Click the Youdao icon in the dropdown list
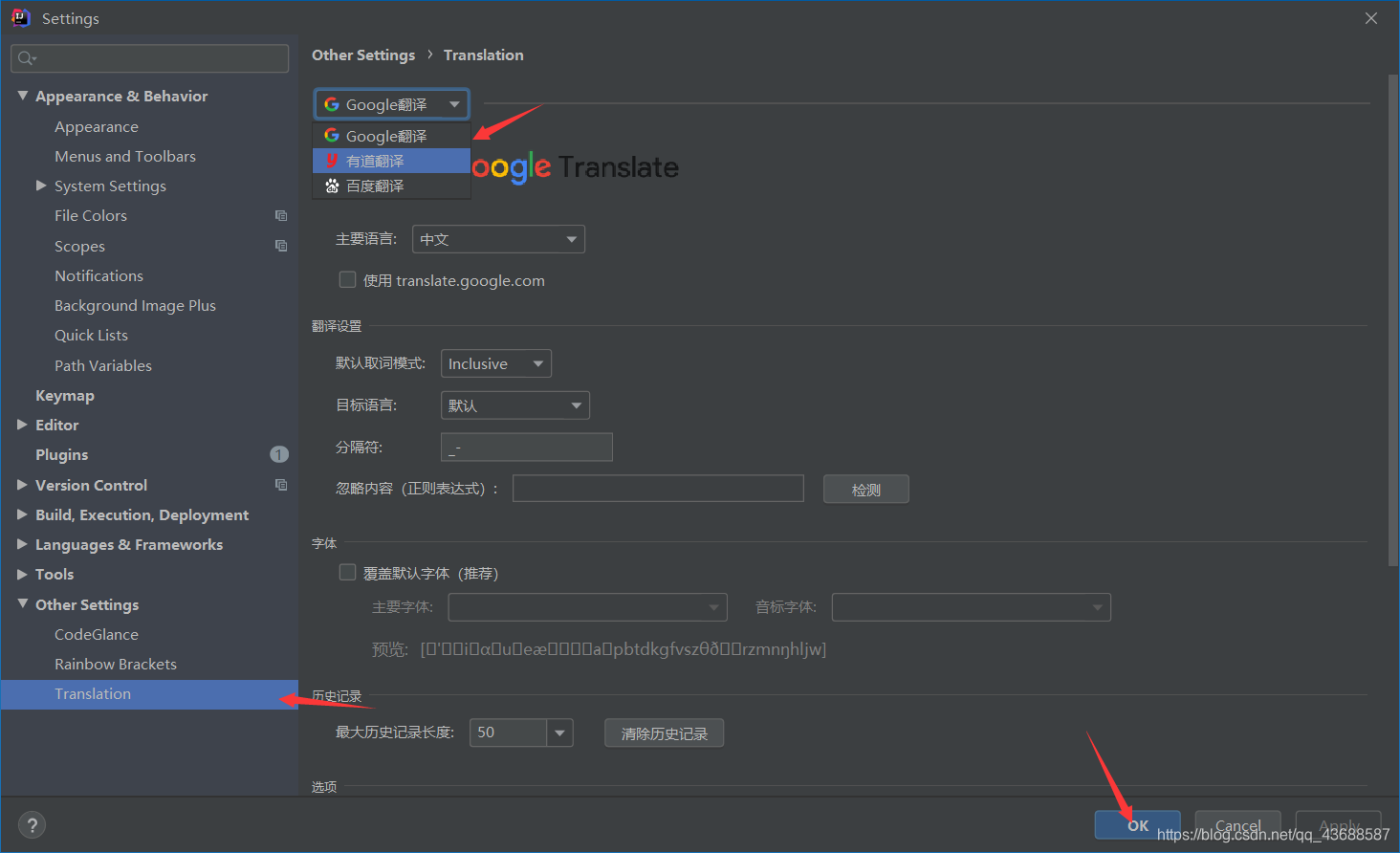This screenshot has height=853, width=1400. point(332,161)
